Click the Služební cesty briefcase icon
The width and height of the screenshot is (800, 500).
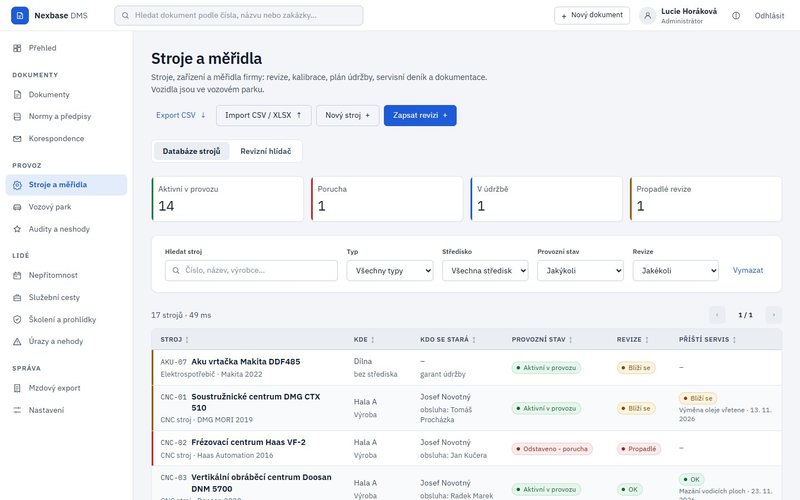tap(17, 297)
